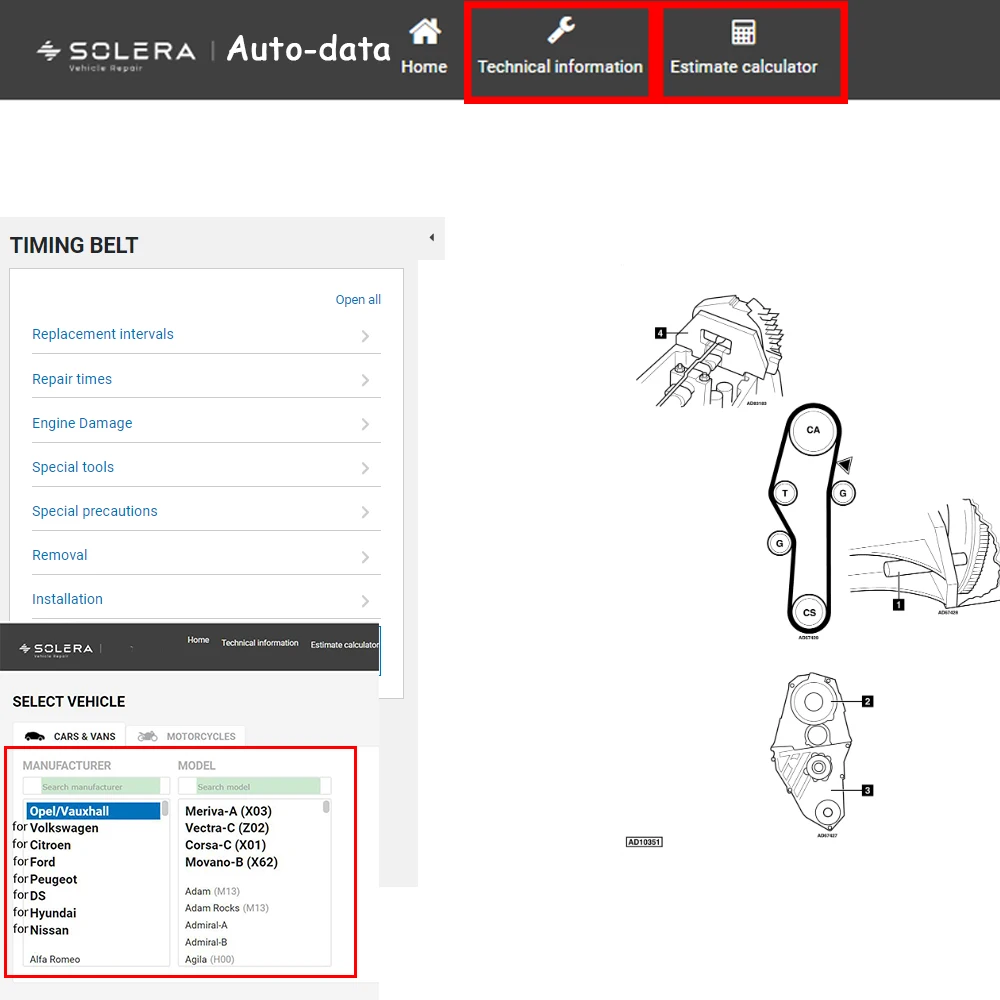Choose model Agila (H00)
This screenshot has height=1000, width=1000.
[209, 960]
